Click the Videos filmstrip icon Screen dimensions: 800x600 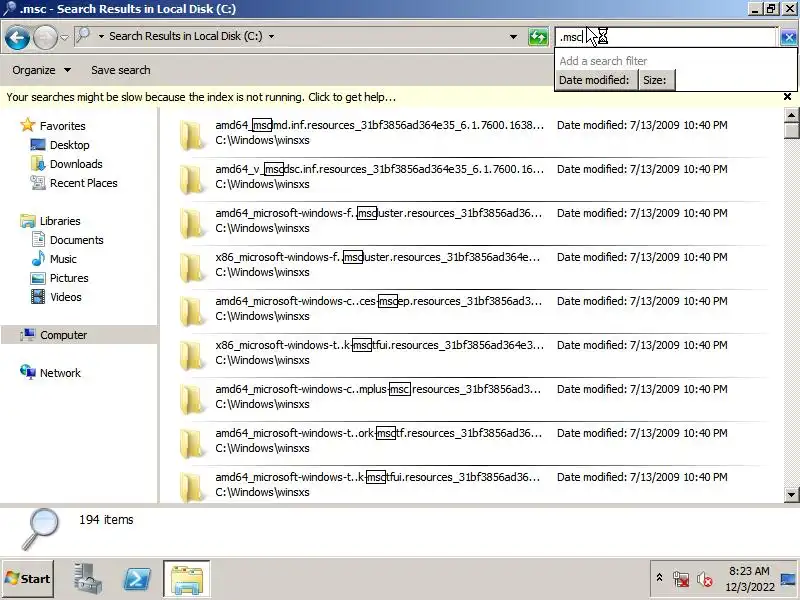(x=38, y=296)
